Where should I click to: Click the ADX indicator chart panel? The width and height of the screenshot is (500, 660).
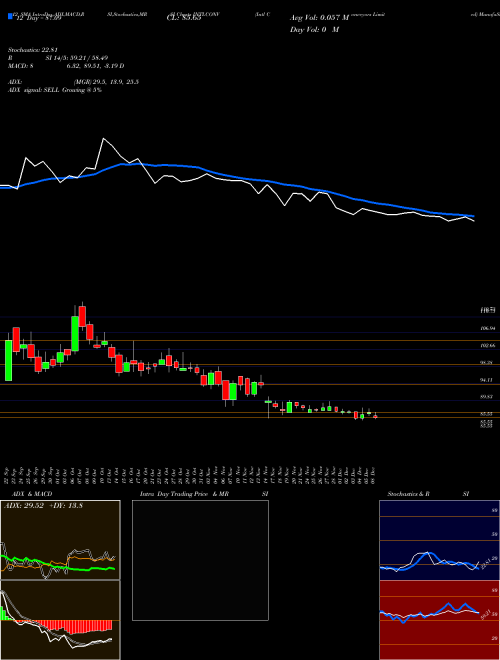click(x=60, y=540)
